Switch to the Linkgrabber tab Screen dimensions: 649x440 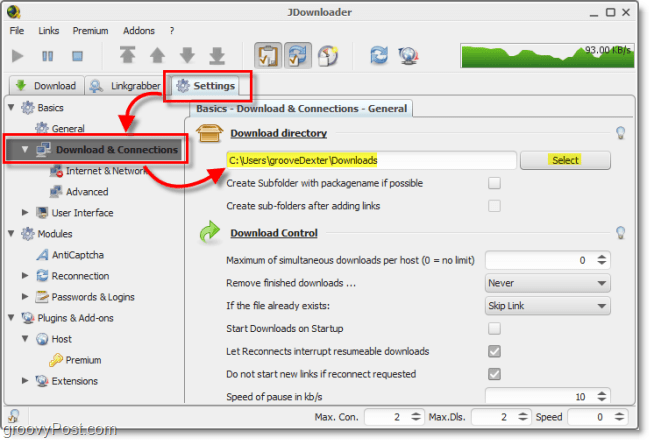(x=125, y=86)
